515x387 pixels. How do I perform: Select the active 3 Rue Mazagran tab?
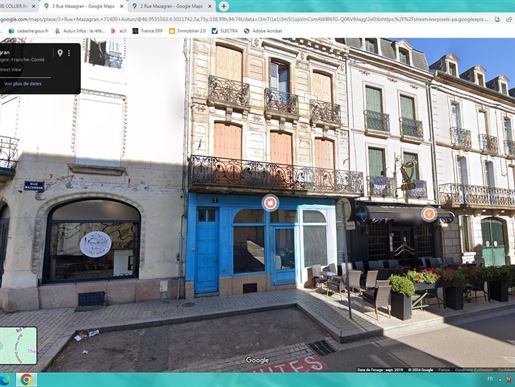point(83,6)
